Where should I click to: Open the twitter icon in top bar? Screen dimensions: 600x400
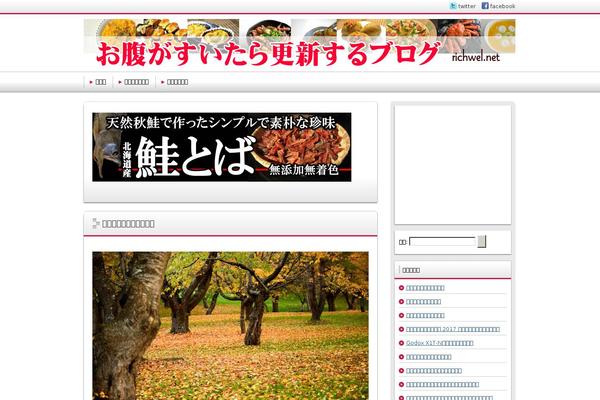(x=453, y=6)
